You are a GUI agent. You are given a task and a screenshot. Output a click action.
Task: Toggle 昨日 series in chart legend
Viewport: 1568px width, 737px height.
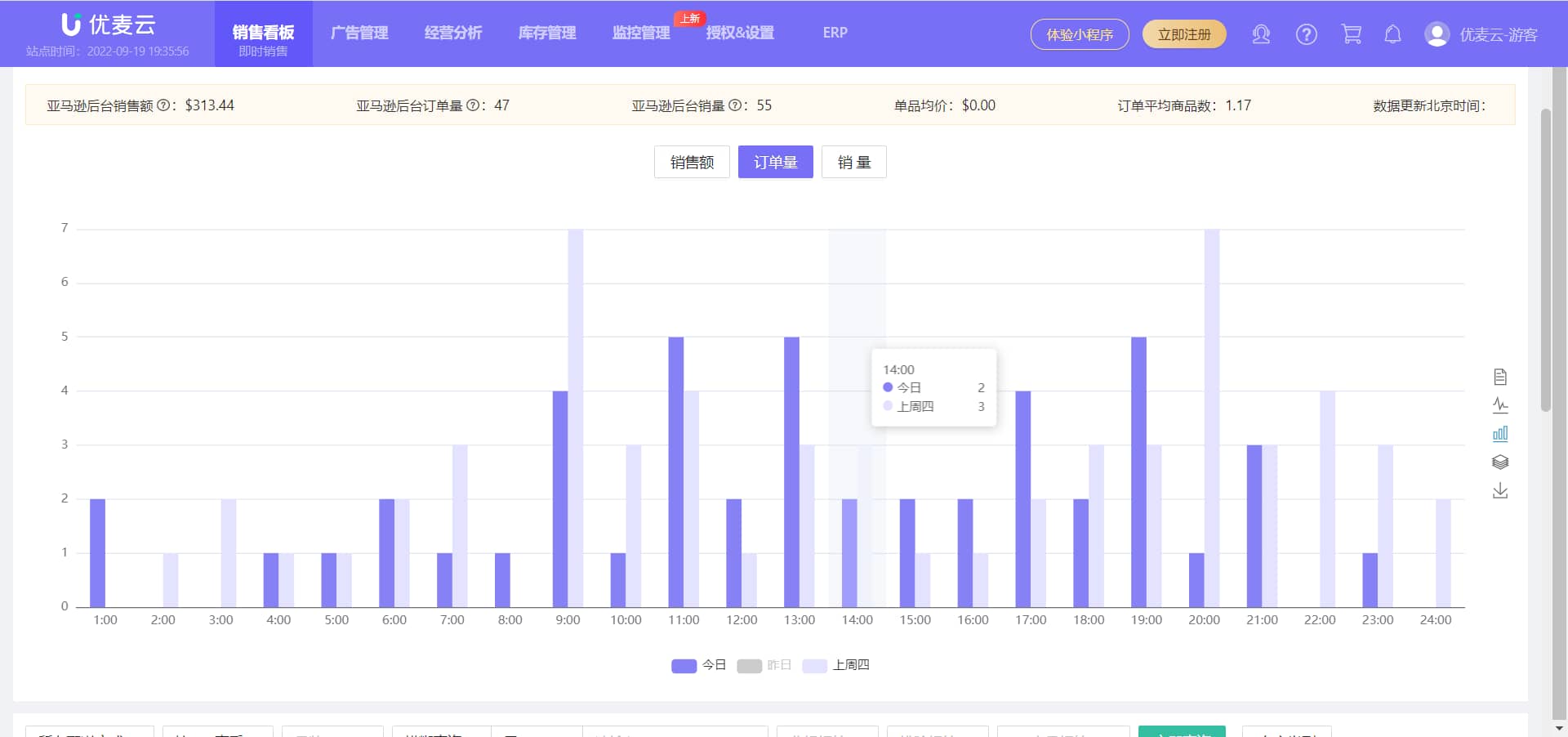(764, 665)
